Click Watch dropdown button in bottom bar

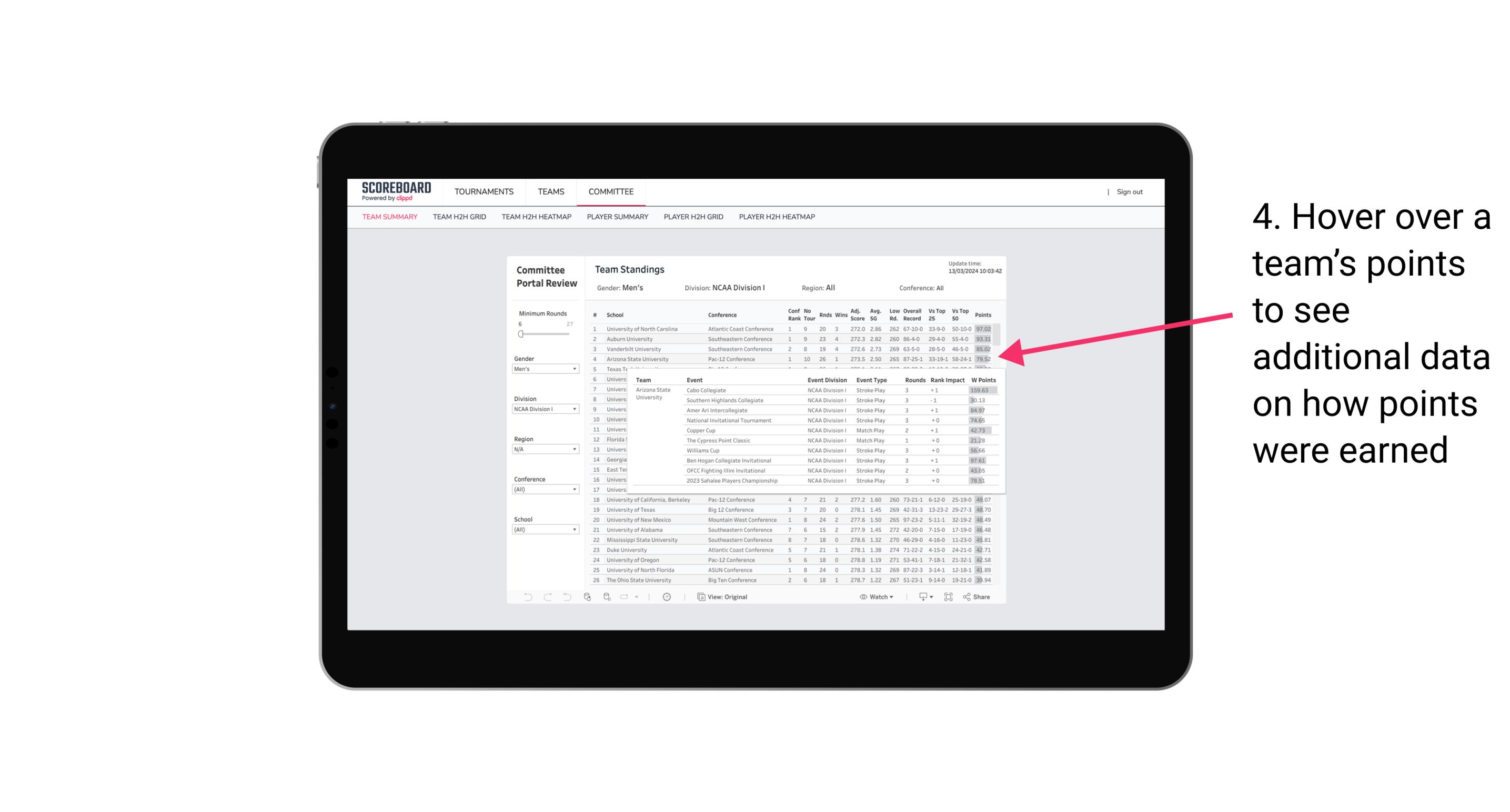point(877,598)
